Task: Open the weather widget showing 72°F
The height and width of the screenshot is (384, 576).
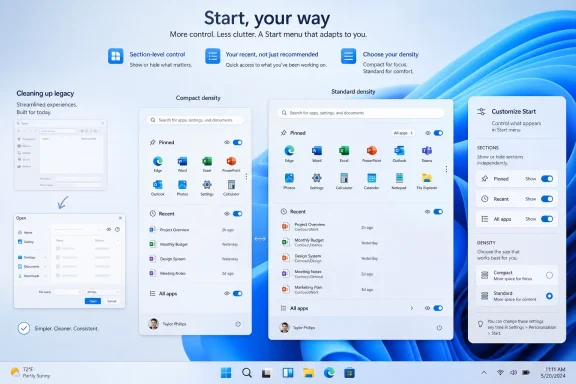Action: tap(30, 373)
